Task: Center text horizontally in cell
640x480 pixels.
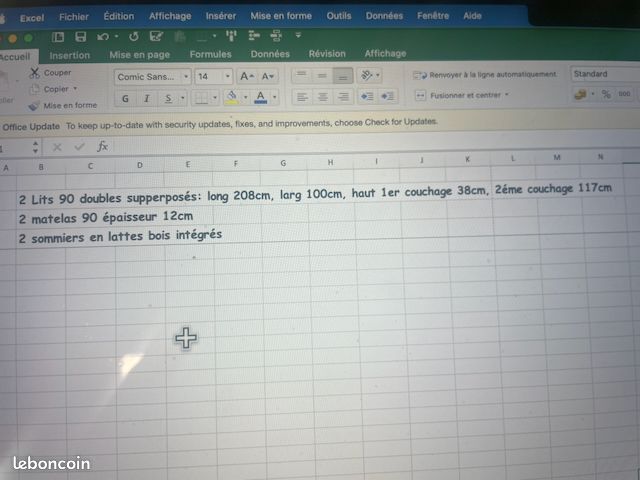Action: tap(322, 97)
